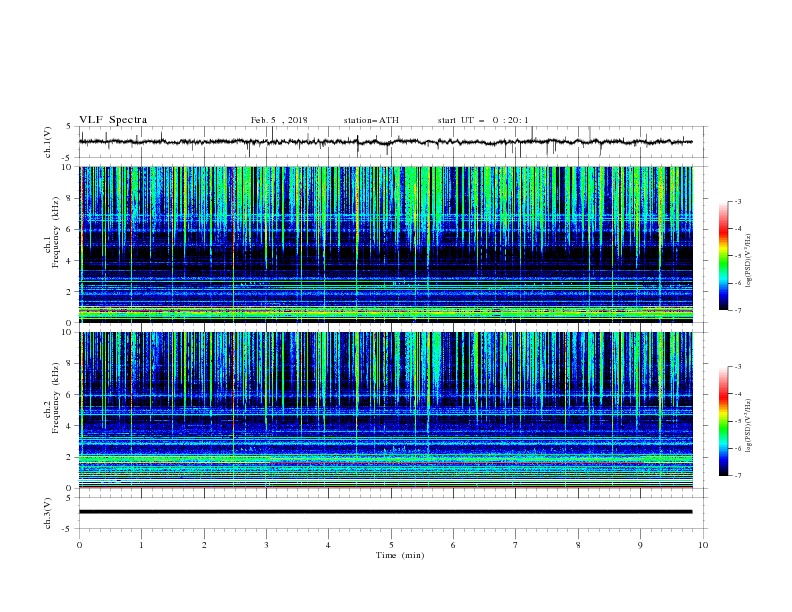Viewport: 792px width, 612px height.
Task: Click time axis tick label '5'
Action: [x=391, y=545]
